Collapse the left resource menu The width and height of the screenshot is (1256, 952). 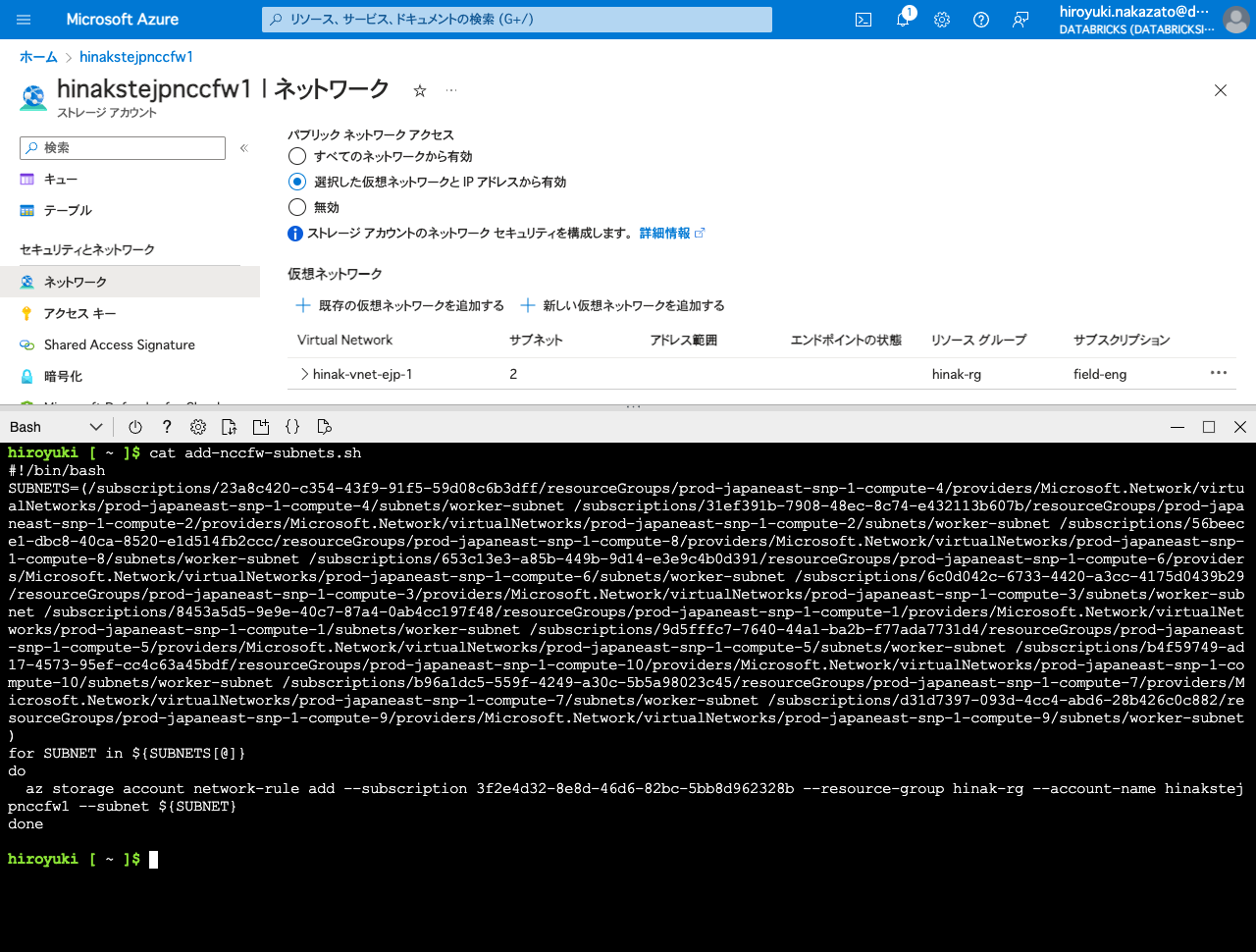click(244, 148)
